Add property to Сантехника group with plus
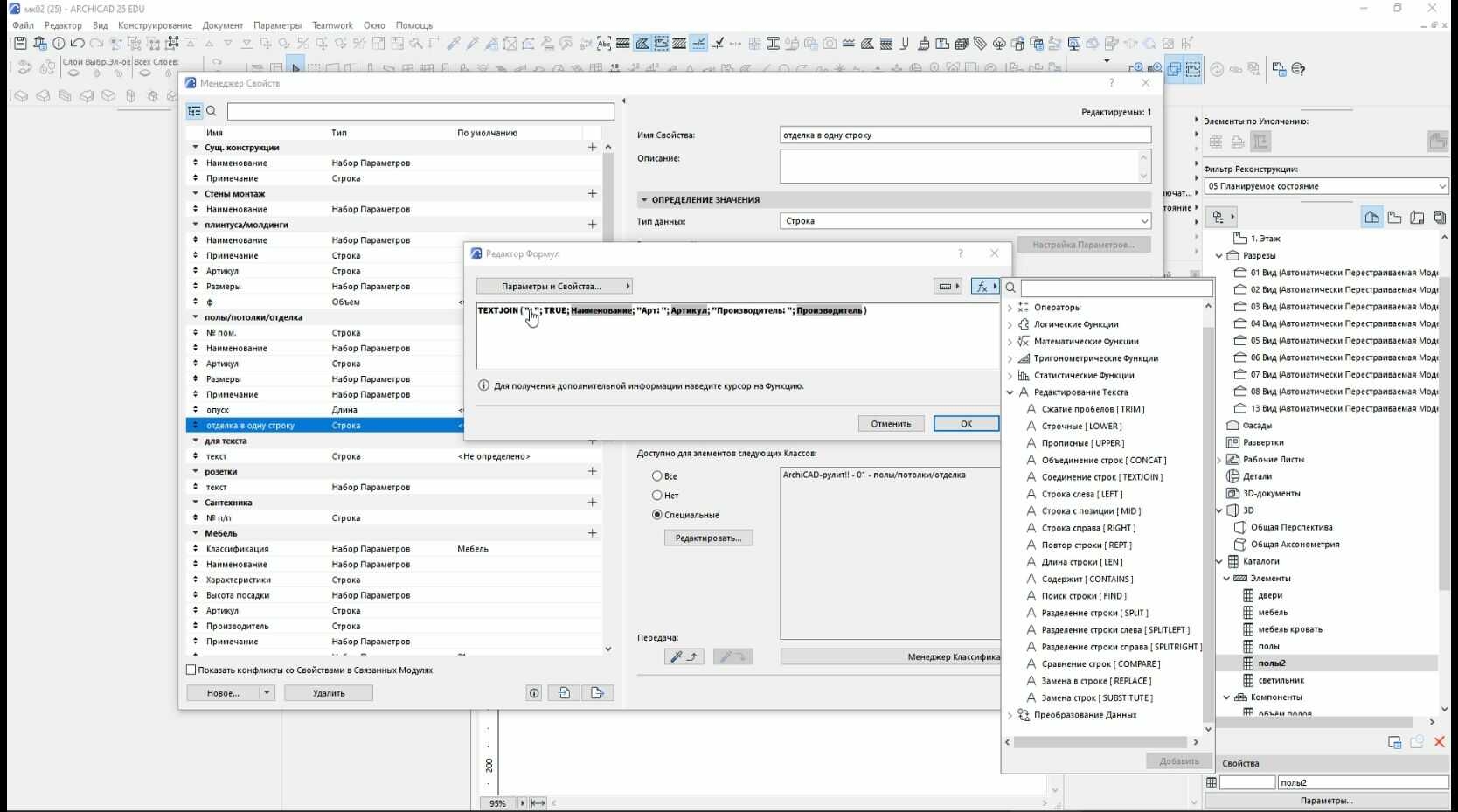1458x812 pixels. 592,503
